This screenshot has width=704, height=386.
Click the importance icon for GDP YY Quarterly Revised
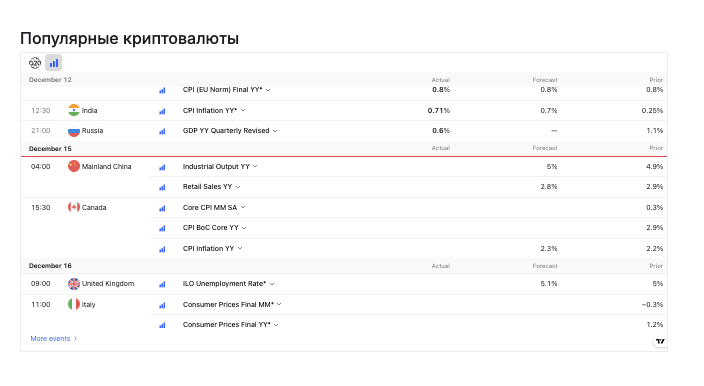(x=162, y=131)
